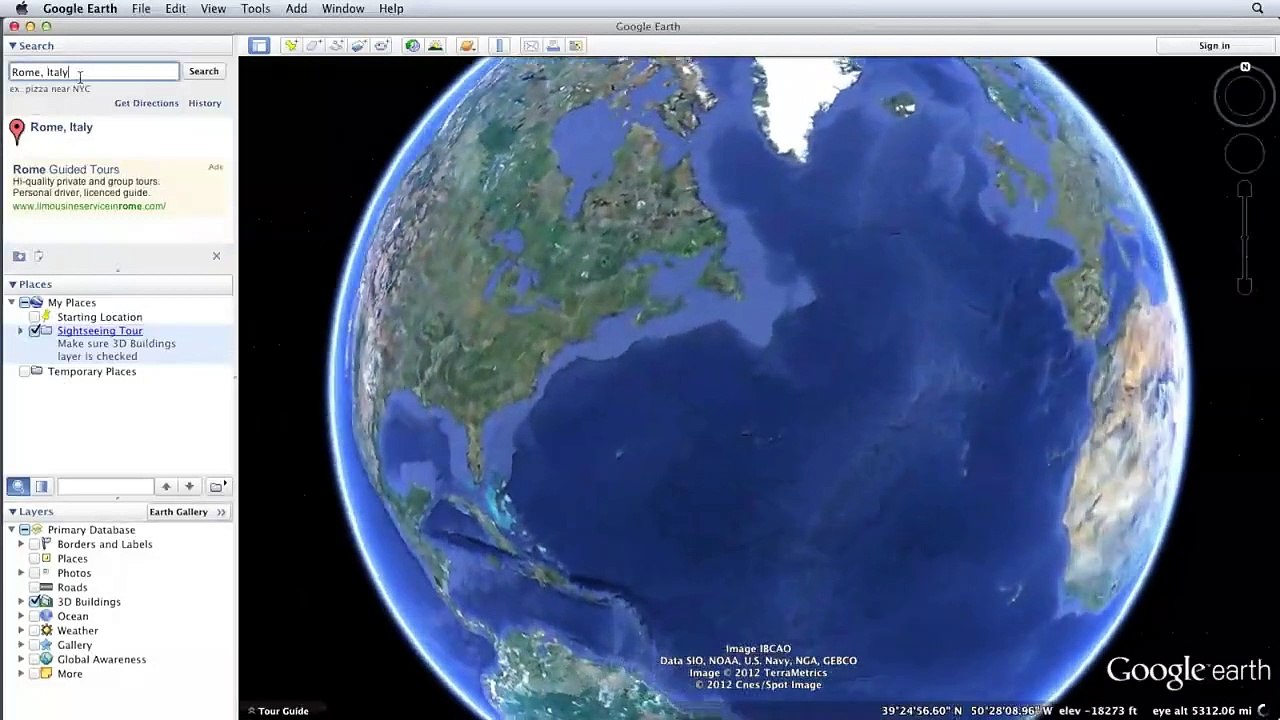Open the Earth Gallery
Screen dimensions: 1280x720
coord(187,512)
